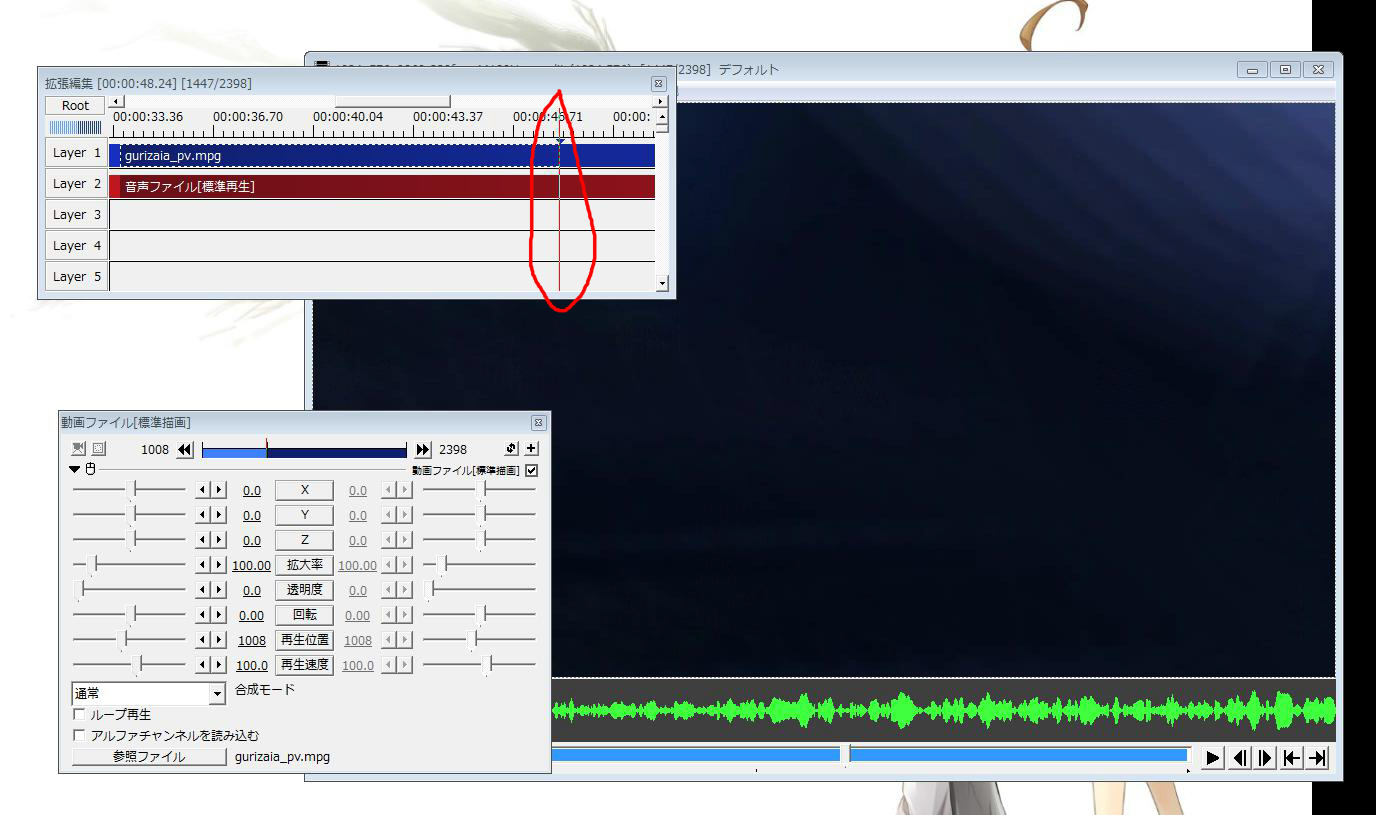Jump to clip end with double-right arrow near 2398
Screen dimensions: 1376x815
[423, 450]
